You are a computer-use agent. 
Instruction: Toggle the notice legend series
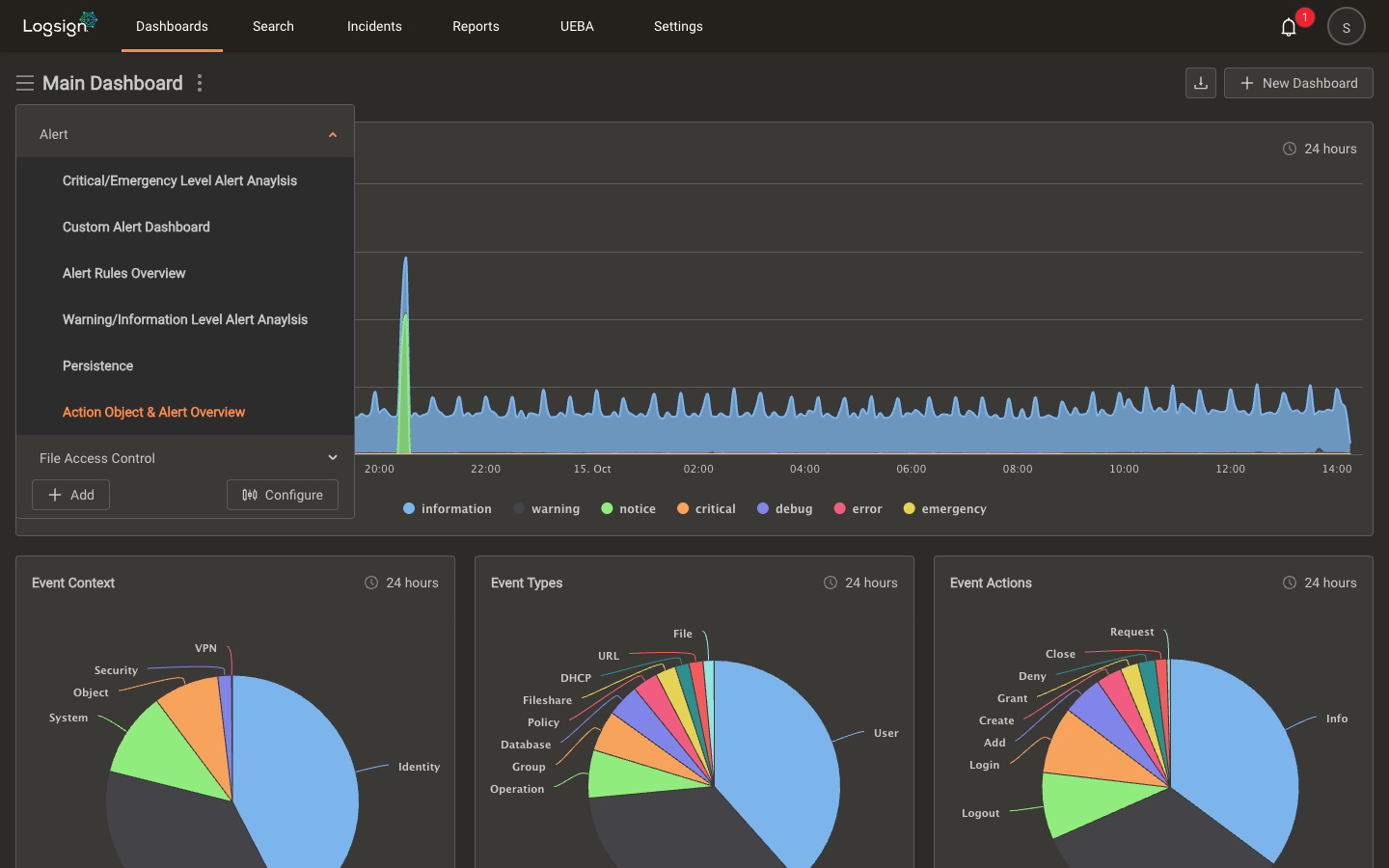coord(628,508)
